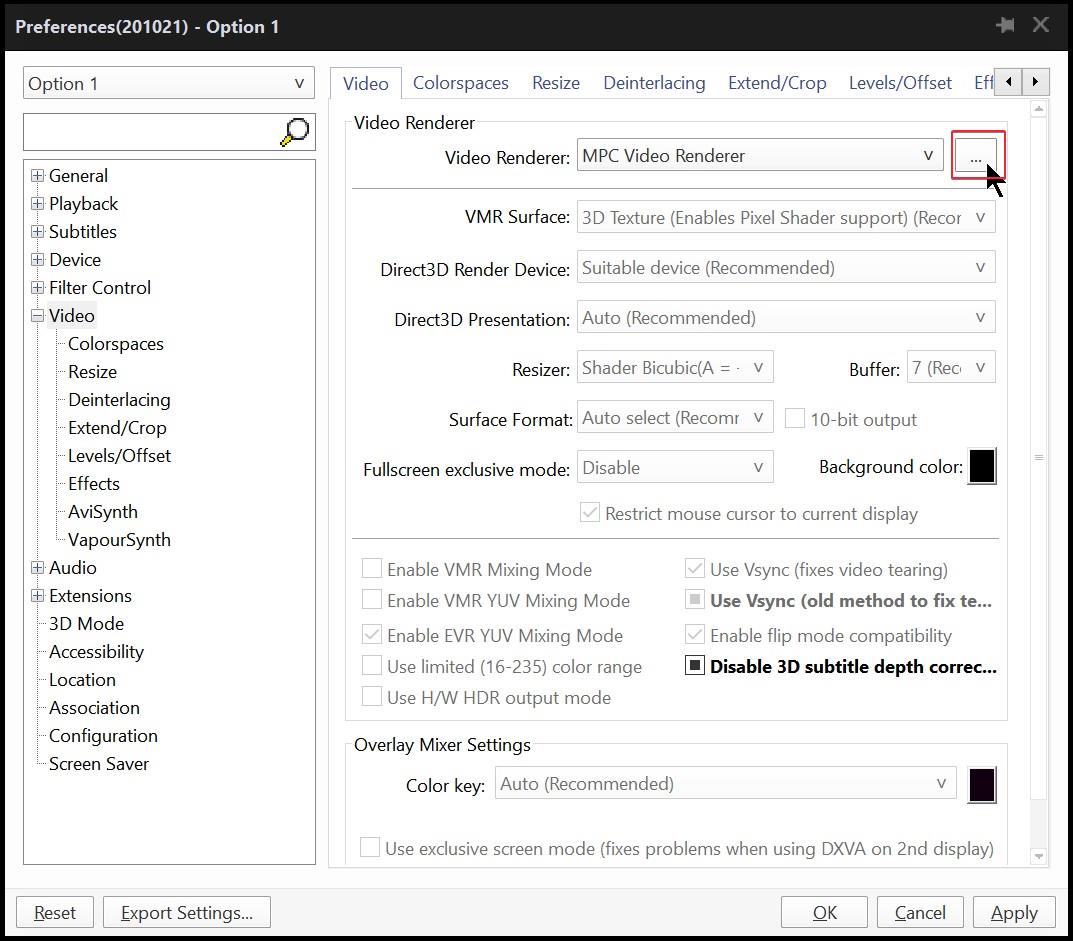Open the Buffer dropdown
Screen dimensions: 1073x941
tap(951, 368)
